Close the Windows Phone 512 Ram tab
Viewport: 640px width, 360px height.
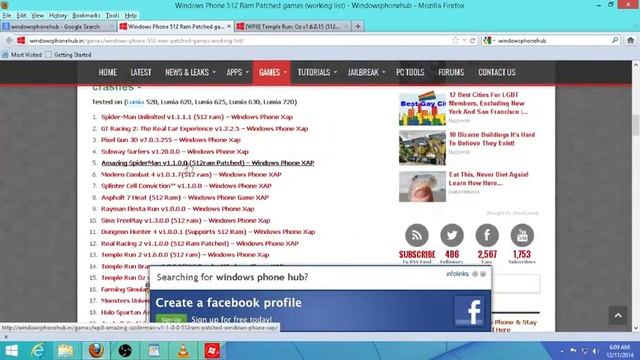point(229,27)
